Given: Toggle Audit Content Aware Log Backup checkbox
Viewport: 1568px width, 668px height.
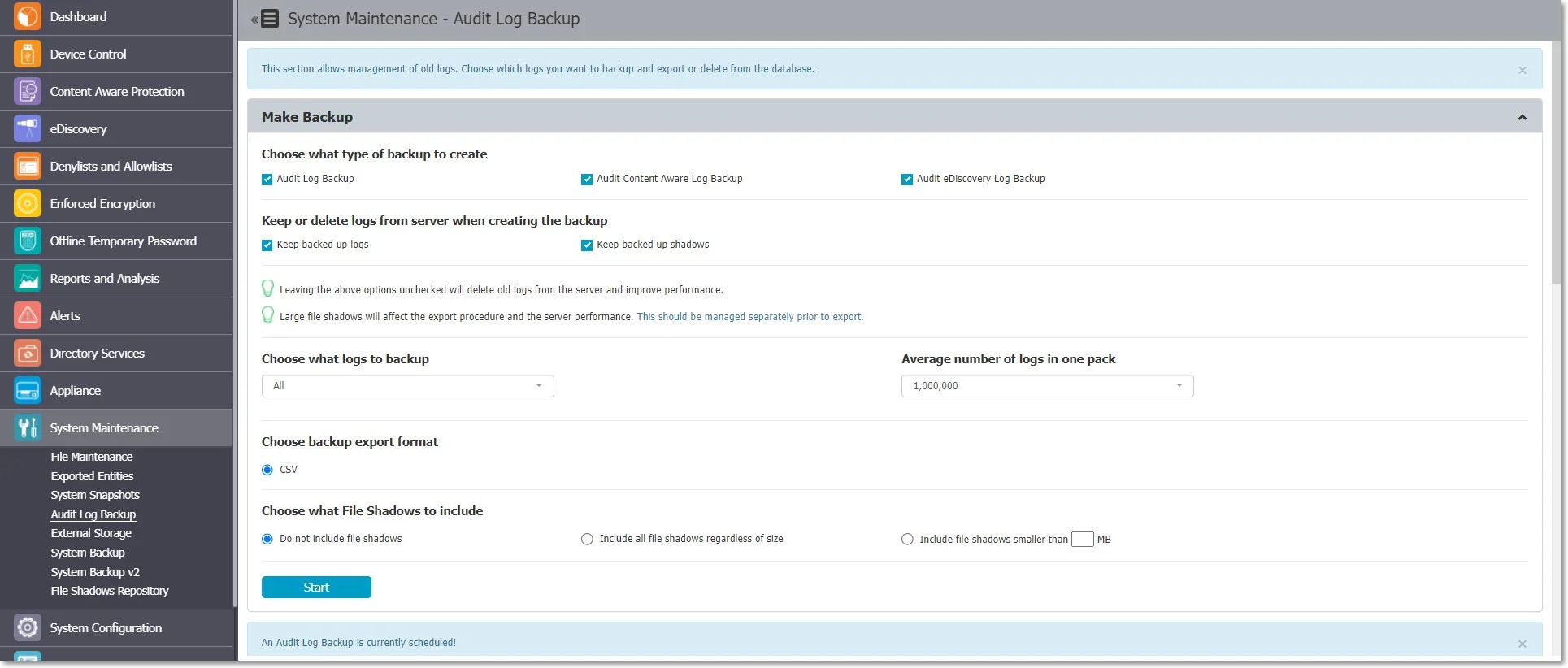Looking at the screenshot, I should 587,180.
